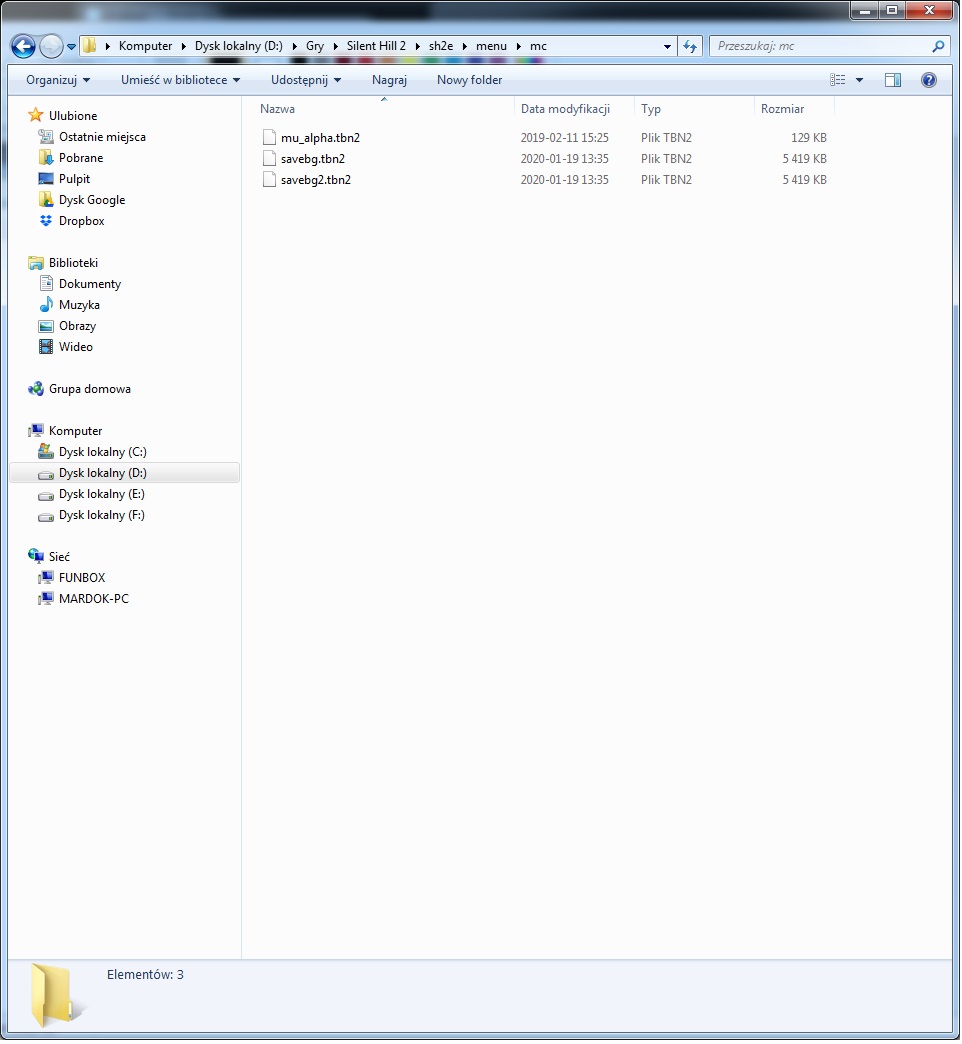Open the recent locations dropdown arrow

pos(71,47)
